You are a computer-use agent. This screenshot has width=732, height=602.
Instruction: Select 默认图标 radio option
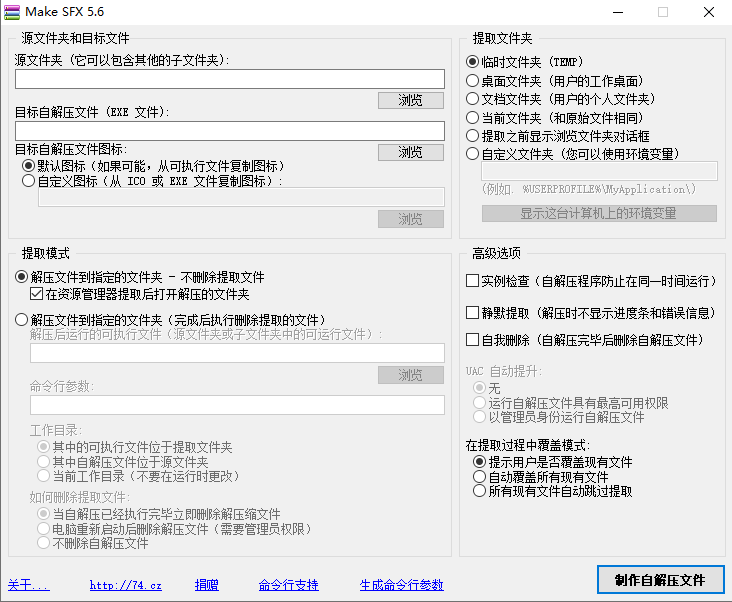pos(28,166)
